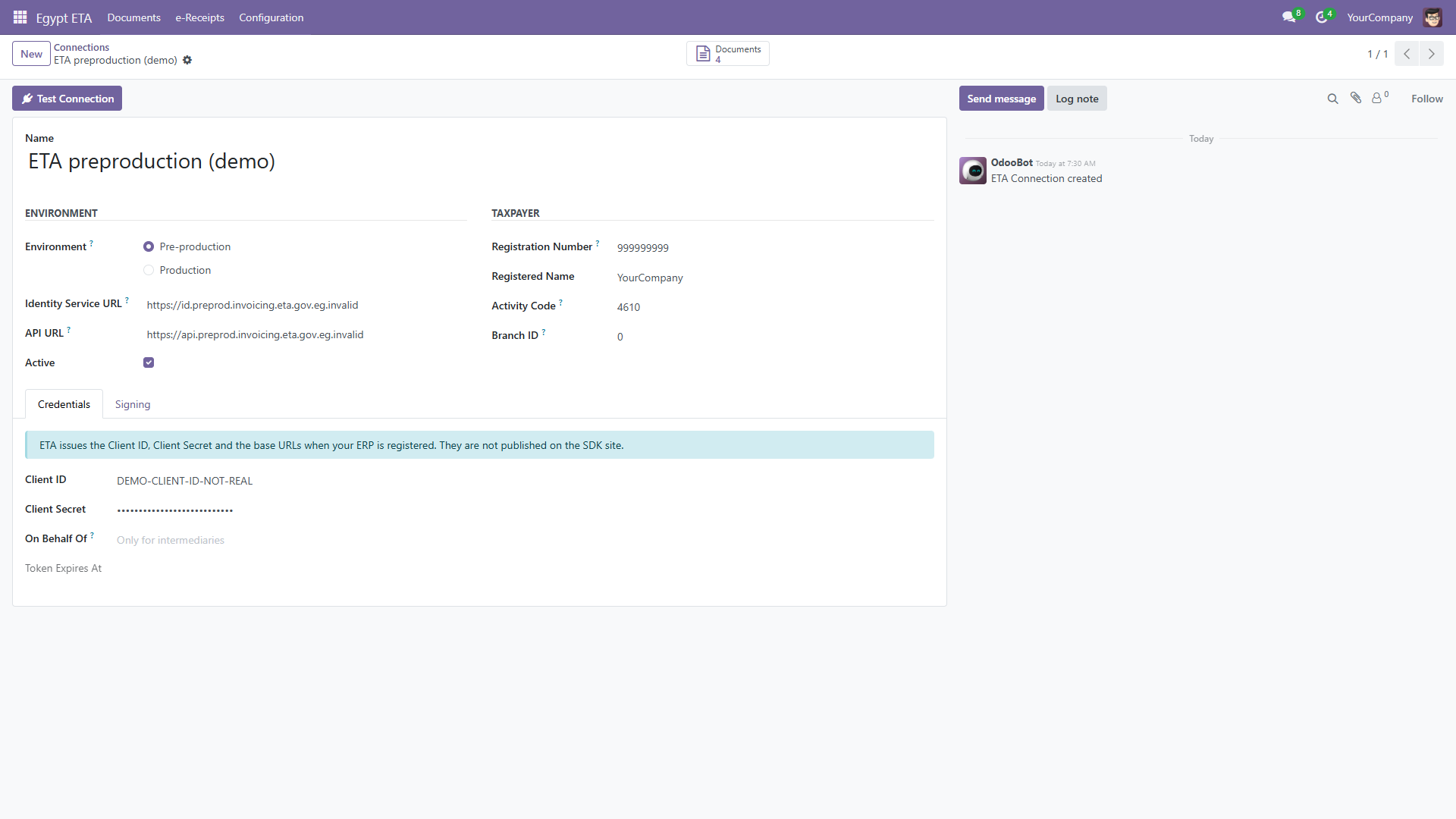Click the Egypt ETA app title
Image resolution: width=1456 pixels, height=819 pixels.
(64, 17)
